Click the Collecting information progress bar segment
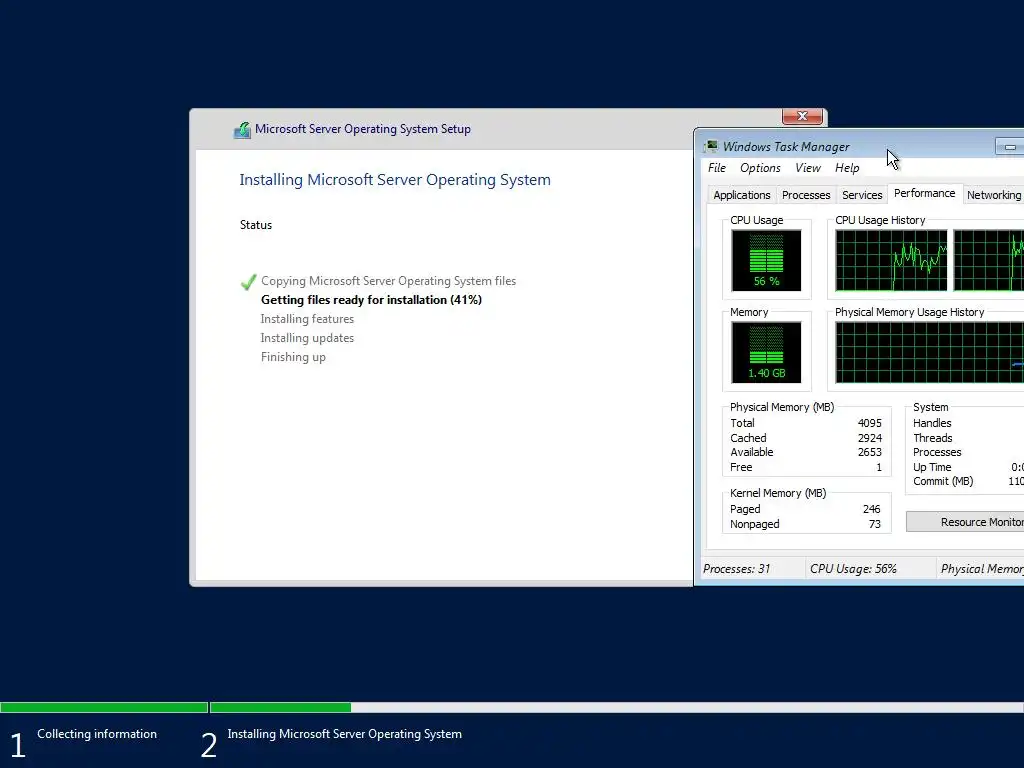1024x768 pixels. pyautogui.click(x=104, y=707)
